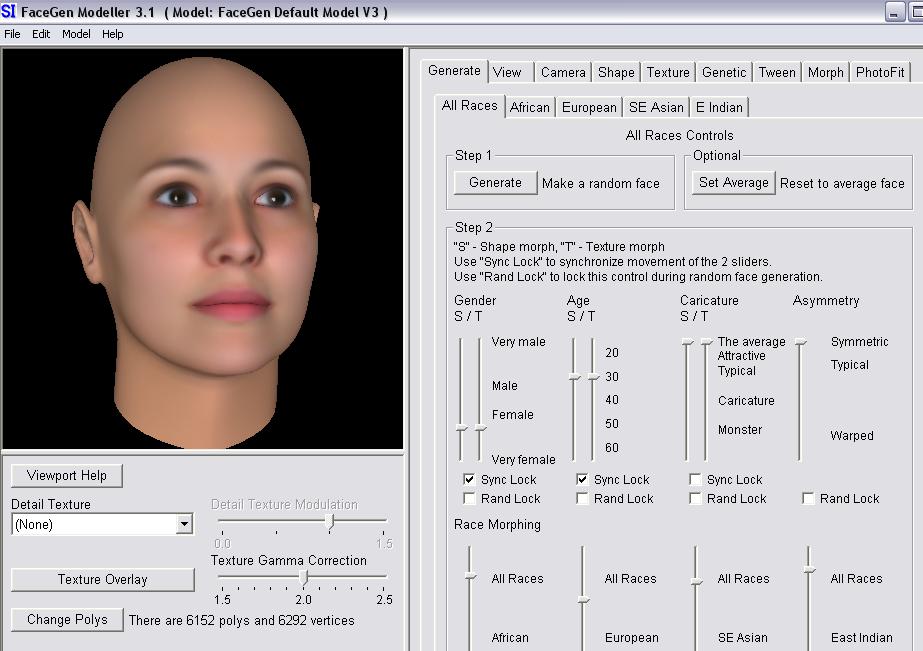Click the Viewport Help button
Image resolution: width=923 pixels, height=651 pixels.
(x=67, y=476)
